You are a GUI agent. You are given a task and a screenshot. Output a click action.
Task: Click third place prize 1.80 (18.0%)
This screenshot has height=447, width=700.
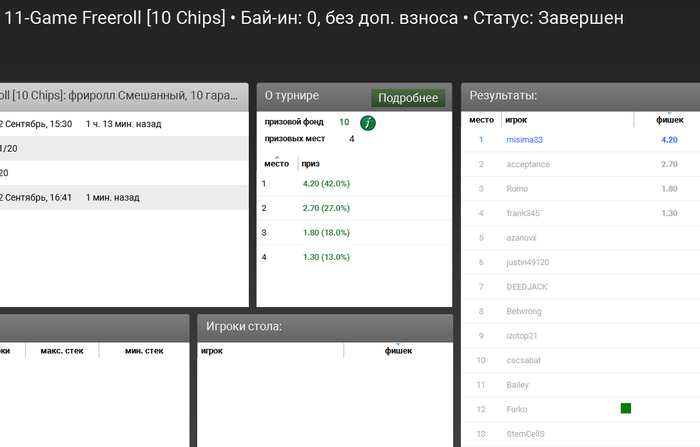pos(326,233)
